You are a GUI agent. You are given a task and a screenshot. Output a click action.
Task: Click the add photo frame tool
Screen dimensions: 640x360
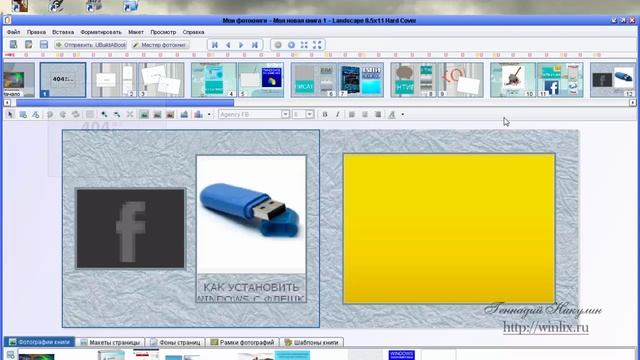[x=23, y=115]
